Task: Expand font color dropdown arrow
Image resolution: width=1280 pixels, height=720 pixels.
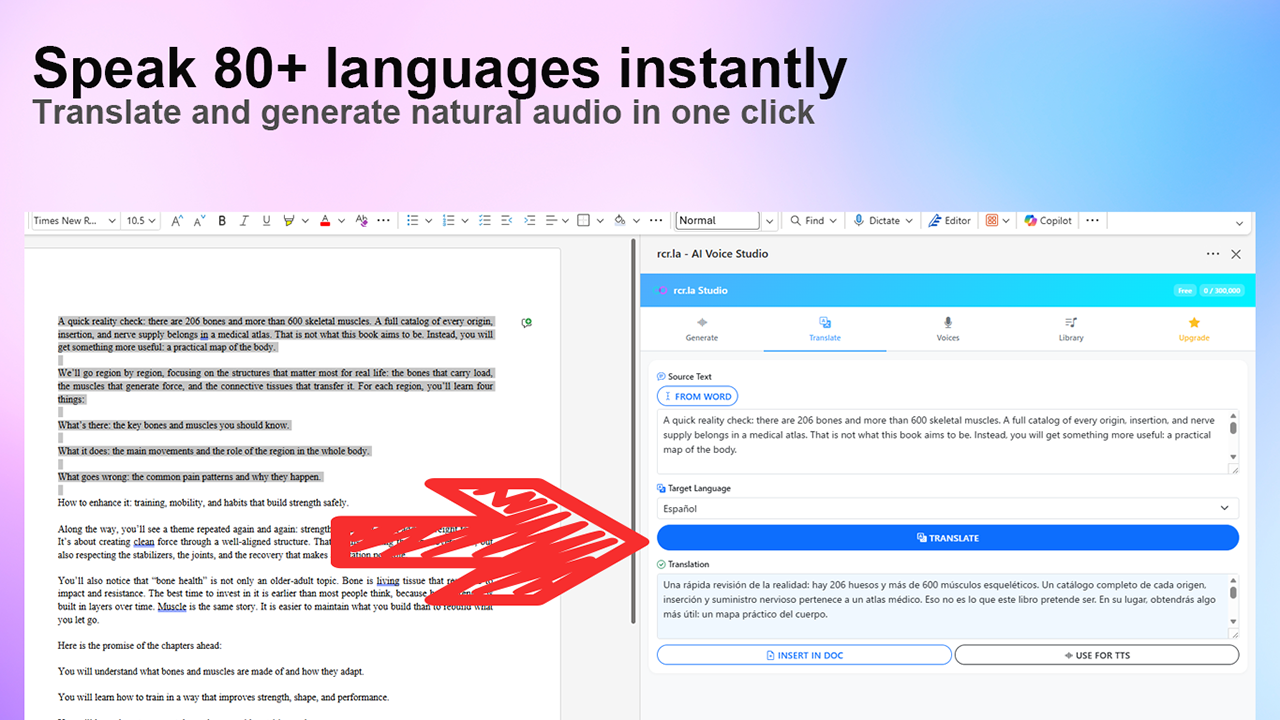Action: pyautogui.click(x=341, y=221)
